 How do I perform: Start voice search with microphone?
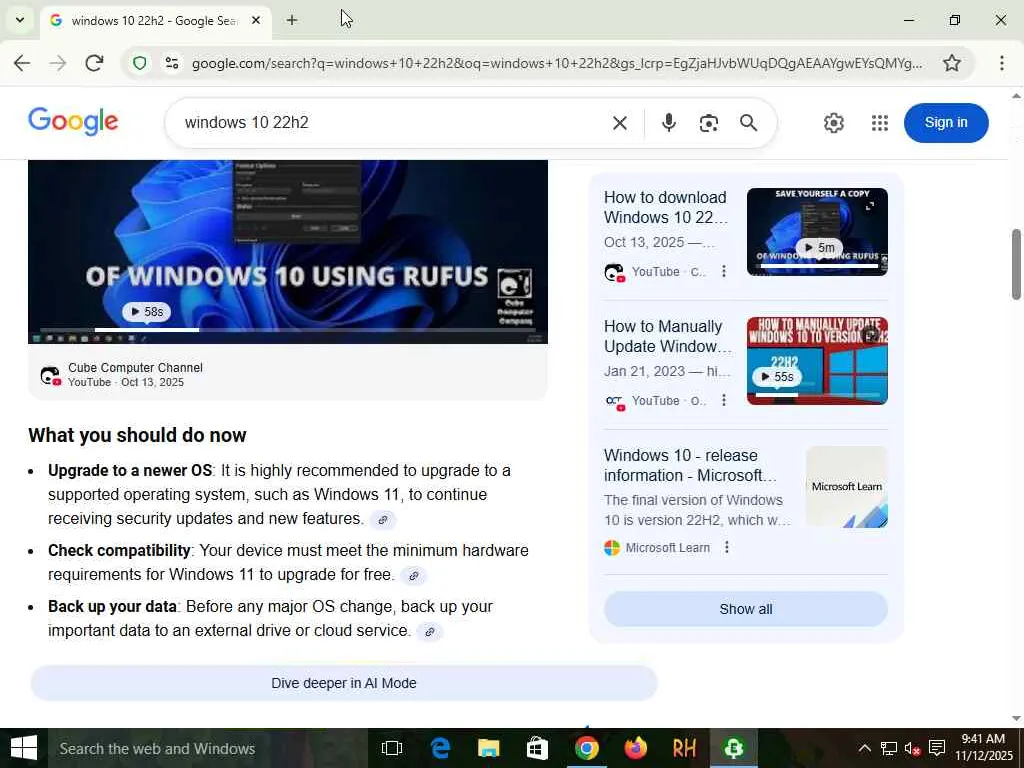(668, 123)
